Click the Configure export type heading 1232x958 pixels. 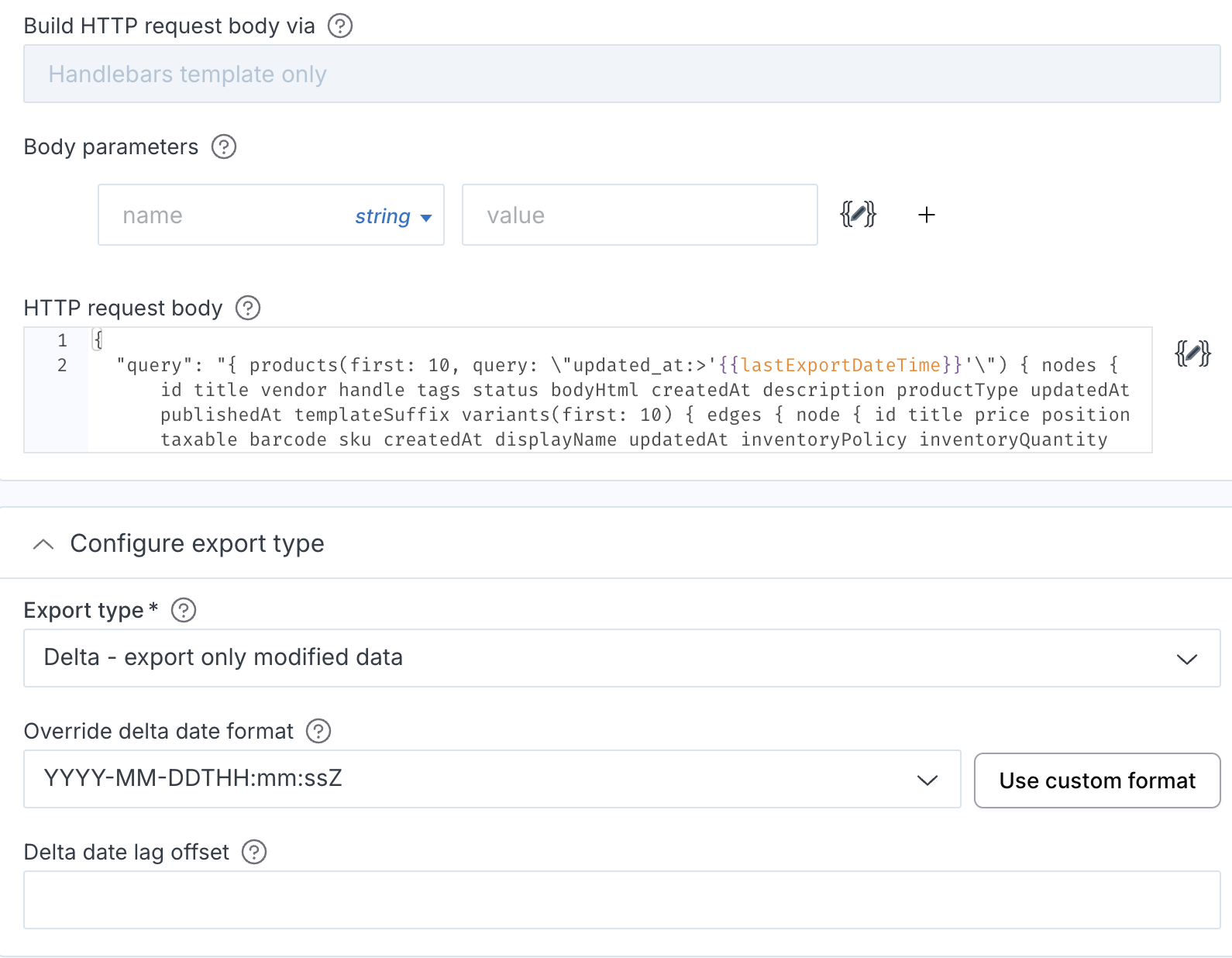coord(197,543)
